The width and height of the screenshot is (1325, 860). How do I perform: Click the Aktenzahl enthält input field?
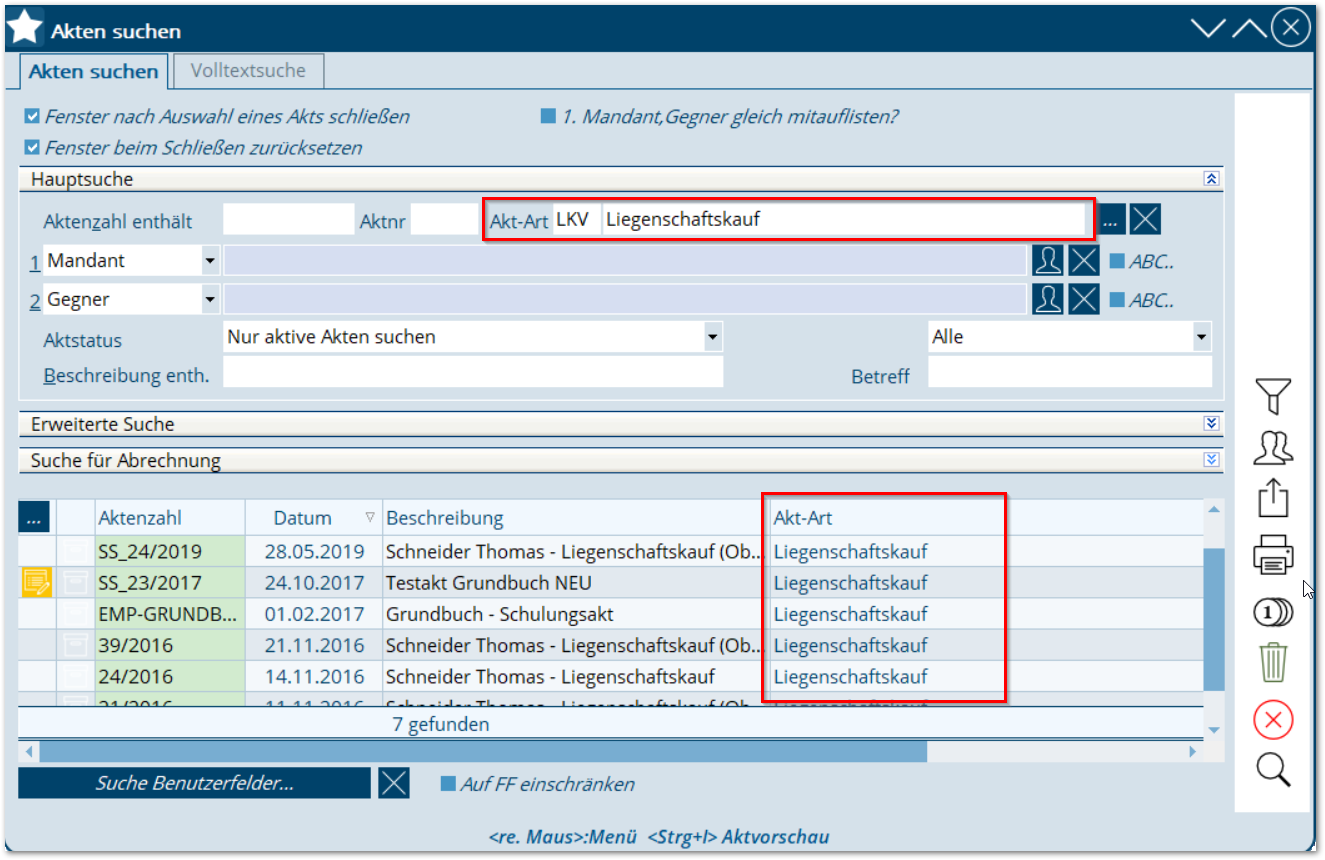click(288, 220)
